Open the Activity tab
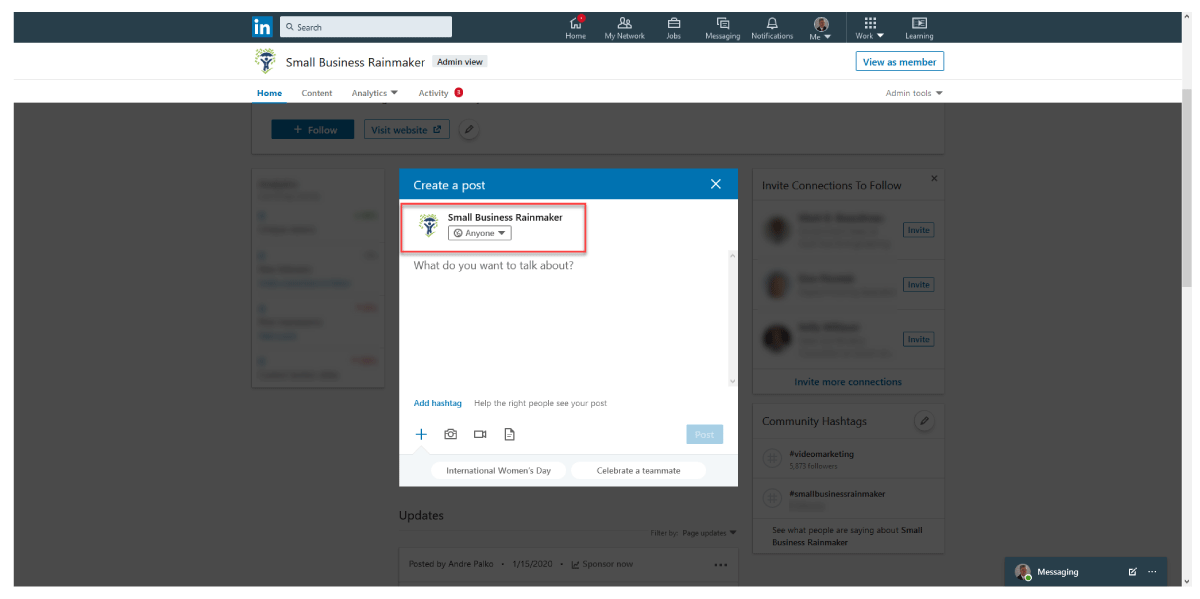 434,92
